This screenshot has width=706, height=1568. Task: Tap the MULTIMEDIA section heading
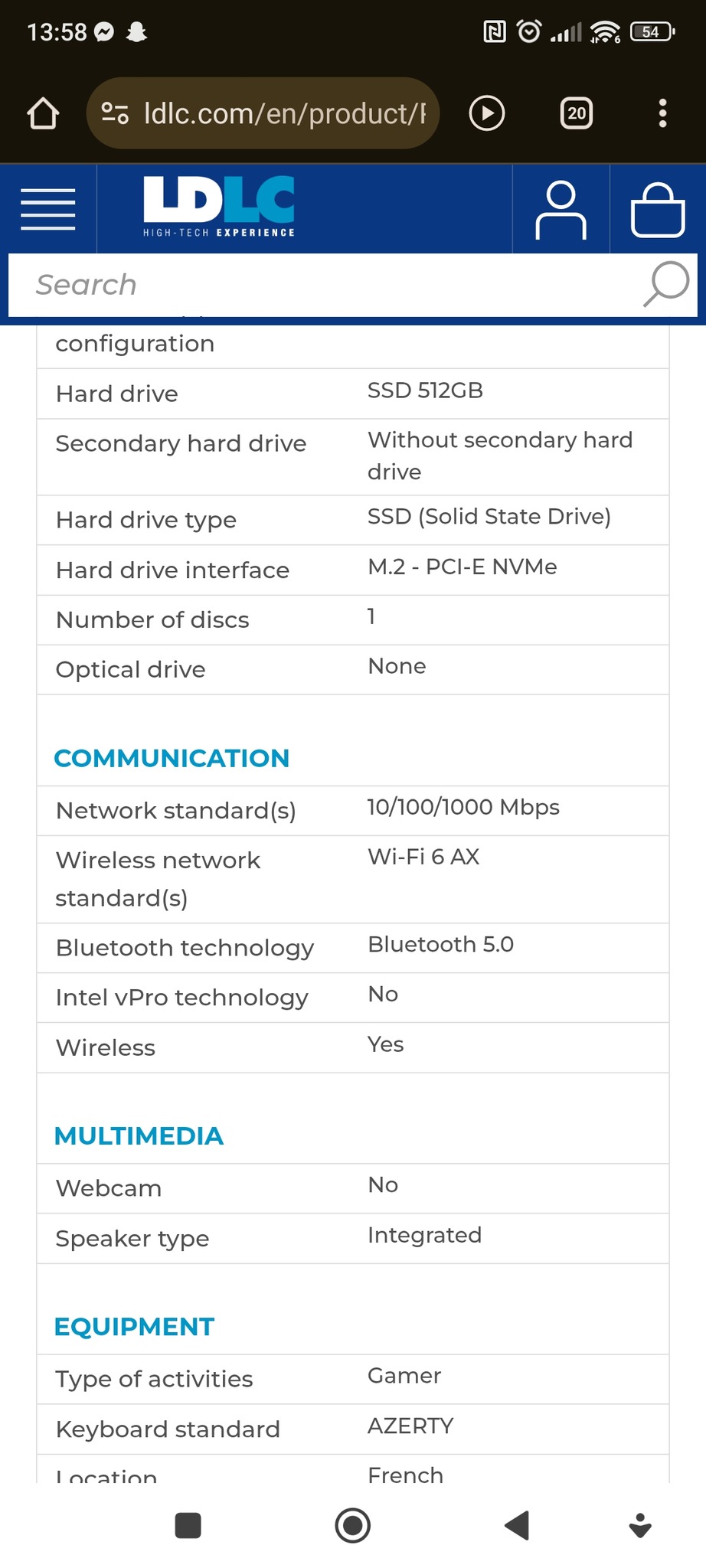coord(139,1135)
